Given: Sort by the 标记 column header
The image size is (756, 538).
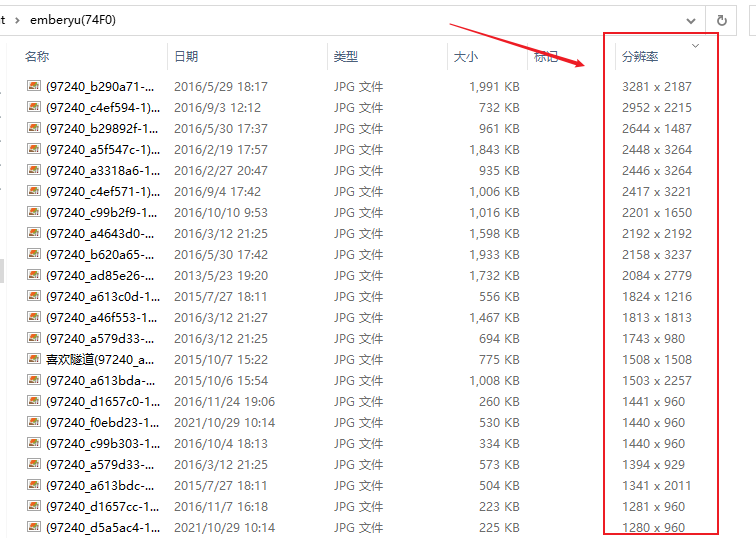Looking at the screenshot, I should click(x=546, y=56).
